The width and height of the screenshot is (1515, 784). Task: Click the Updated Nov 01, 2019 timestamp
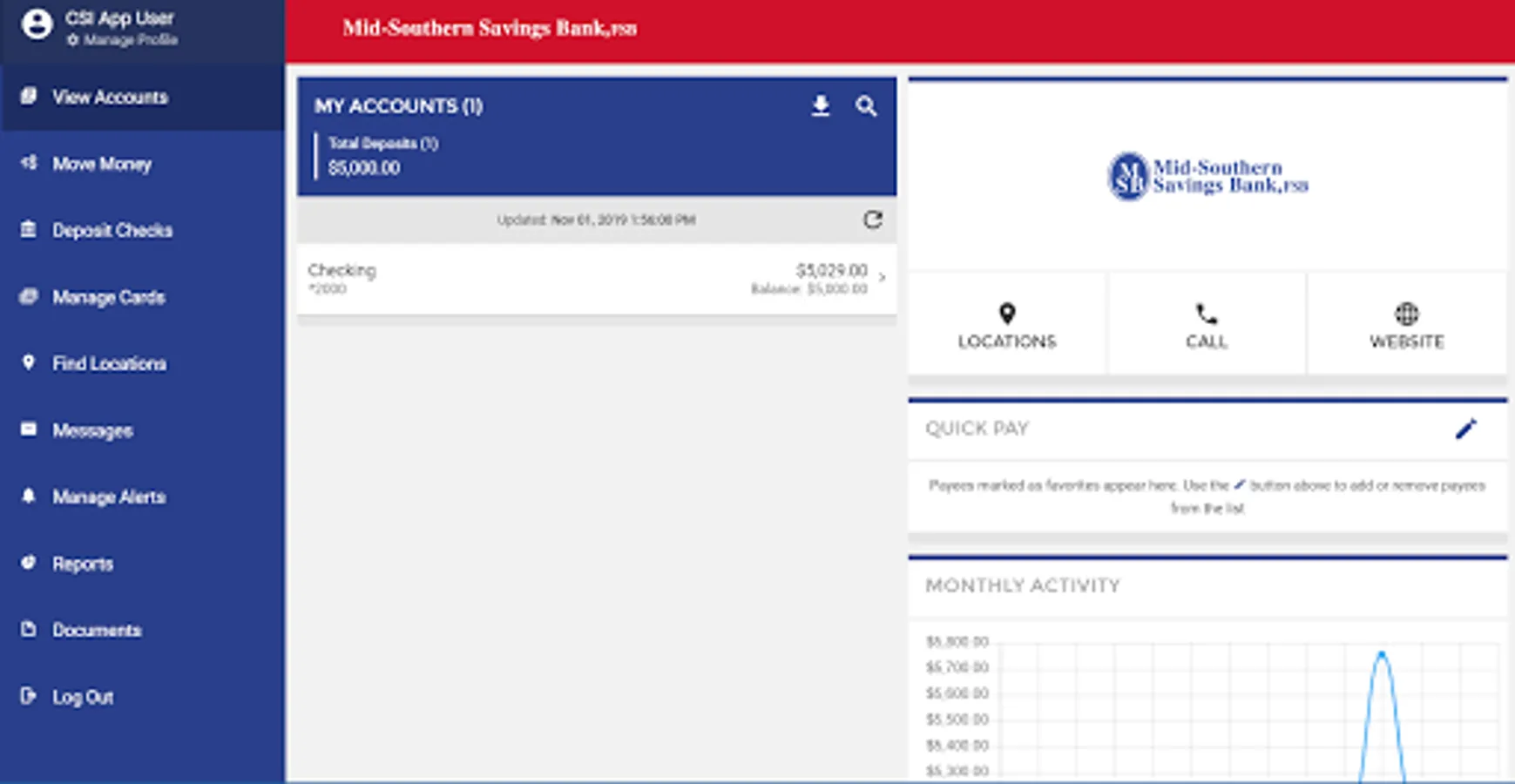(596, 220)
